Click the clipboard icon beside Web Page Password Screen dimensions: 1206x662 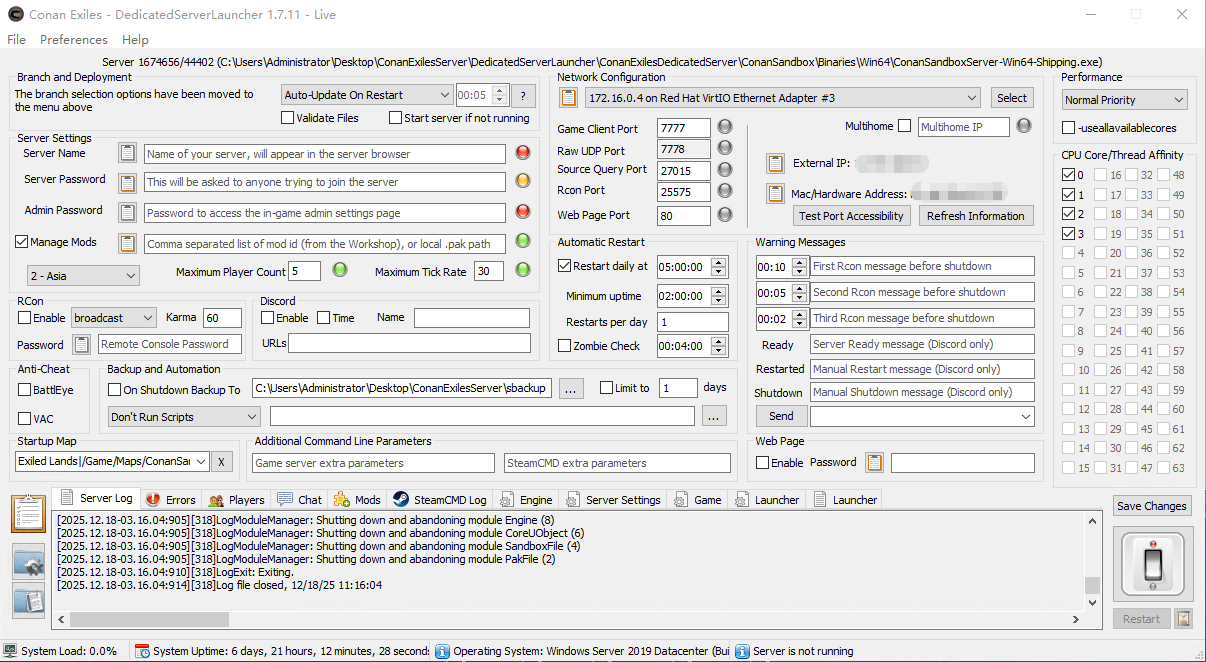click(x=874, y=463)
